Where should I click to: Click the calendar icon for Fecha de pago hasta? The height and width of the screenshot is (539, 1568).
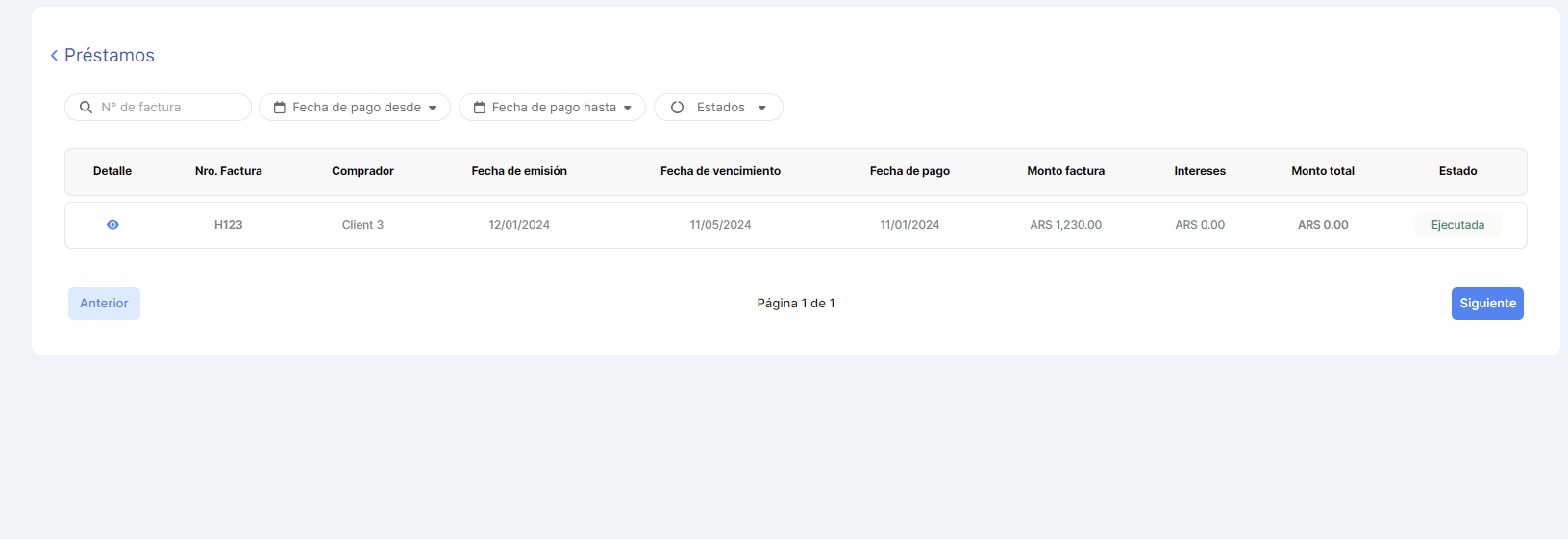(479, 108)
